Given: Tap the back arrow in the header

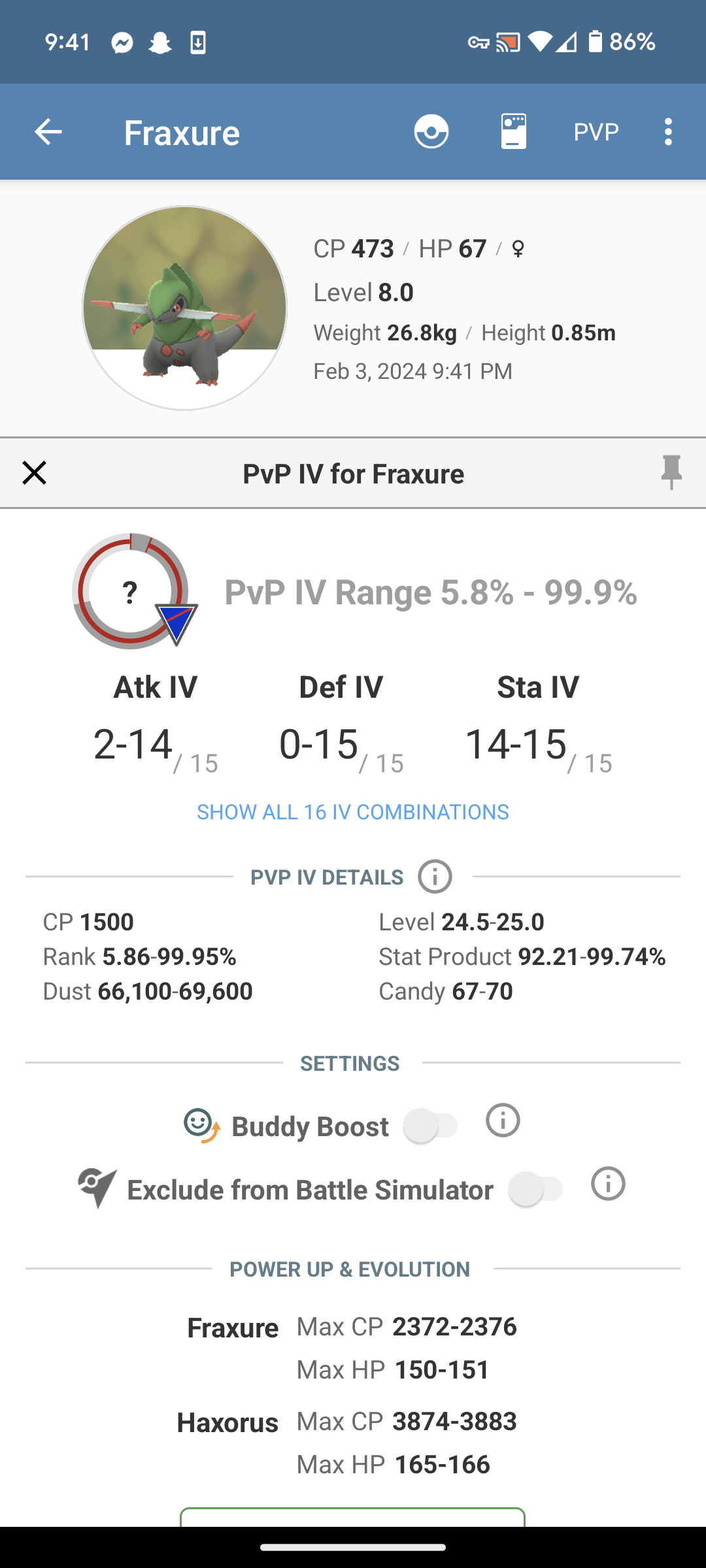Looking at the screenshot, I should (x=48, y=132).
